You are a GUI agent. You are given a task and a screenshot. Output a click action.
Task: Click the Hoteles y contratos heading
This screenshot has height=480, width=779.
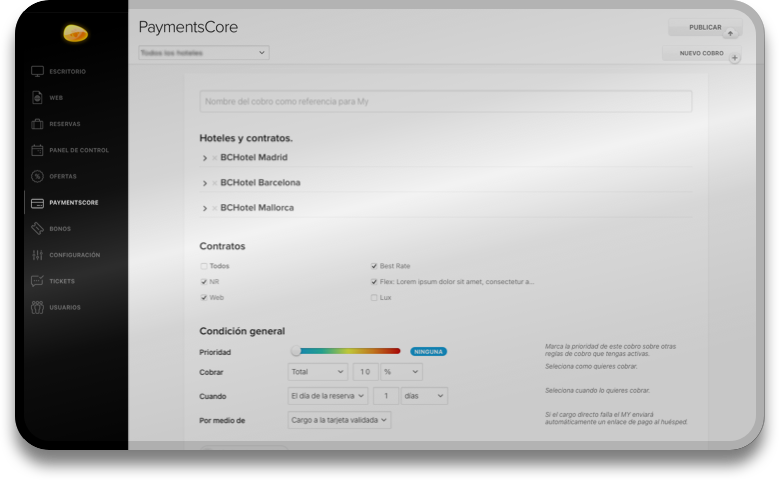(246, 138)
